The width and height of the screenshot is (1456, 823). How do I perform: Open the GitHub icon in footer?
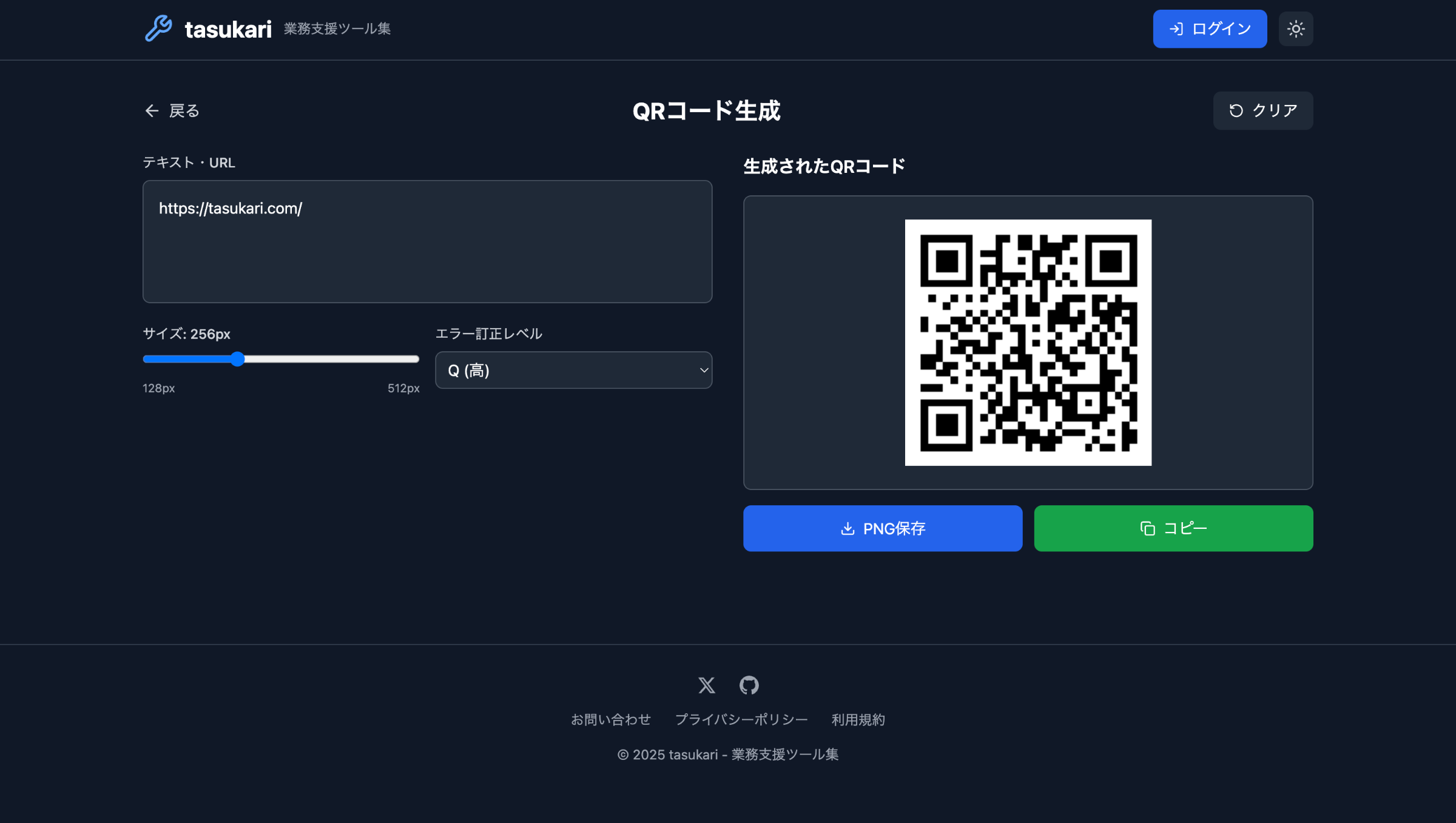click(749, 685)
